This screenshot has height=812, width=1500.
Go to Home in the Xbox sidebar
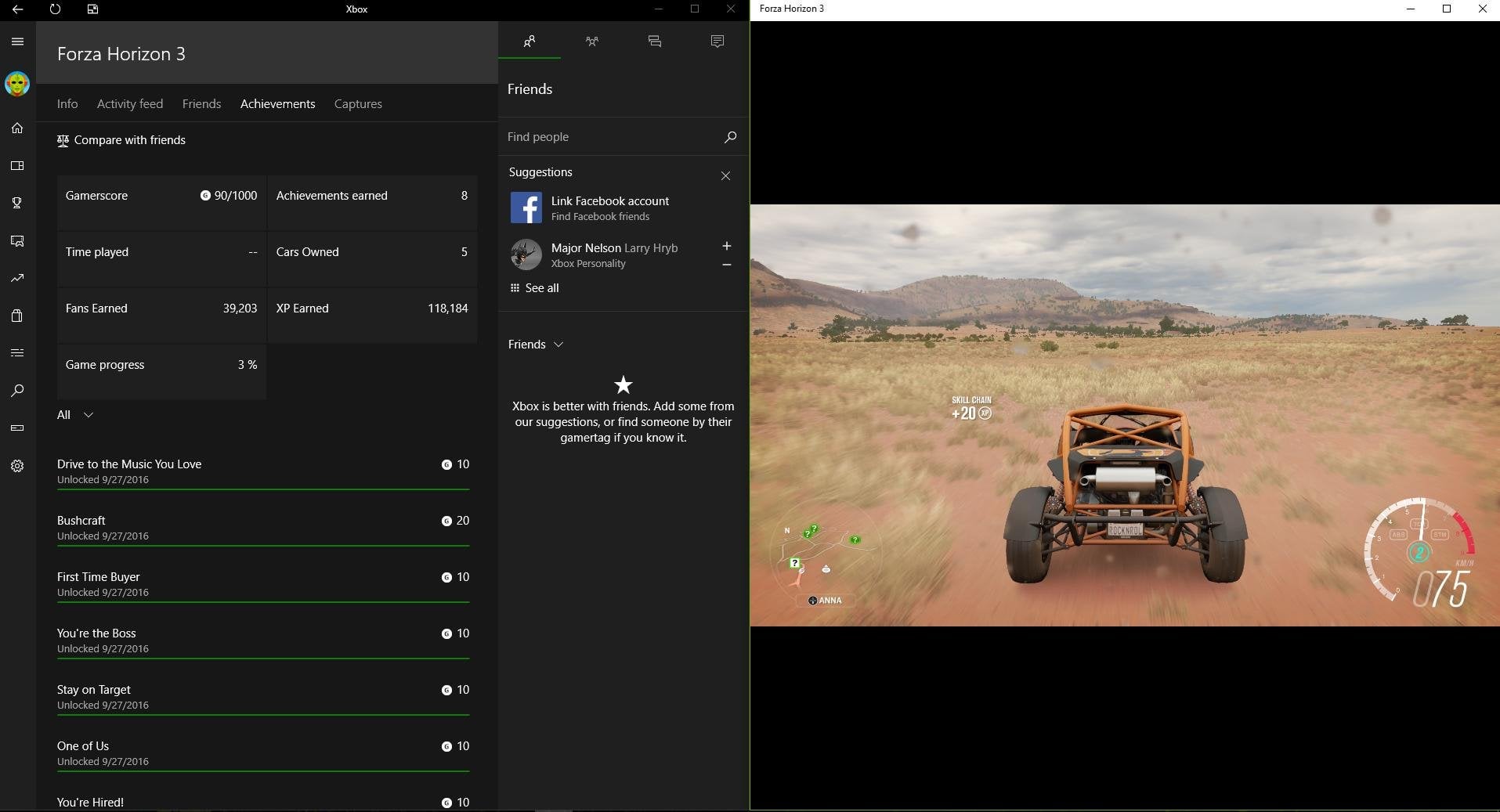17,128
